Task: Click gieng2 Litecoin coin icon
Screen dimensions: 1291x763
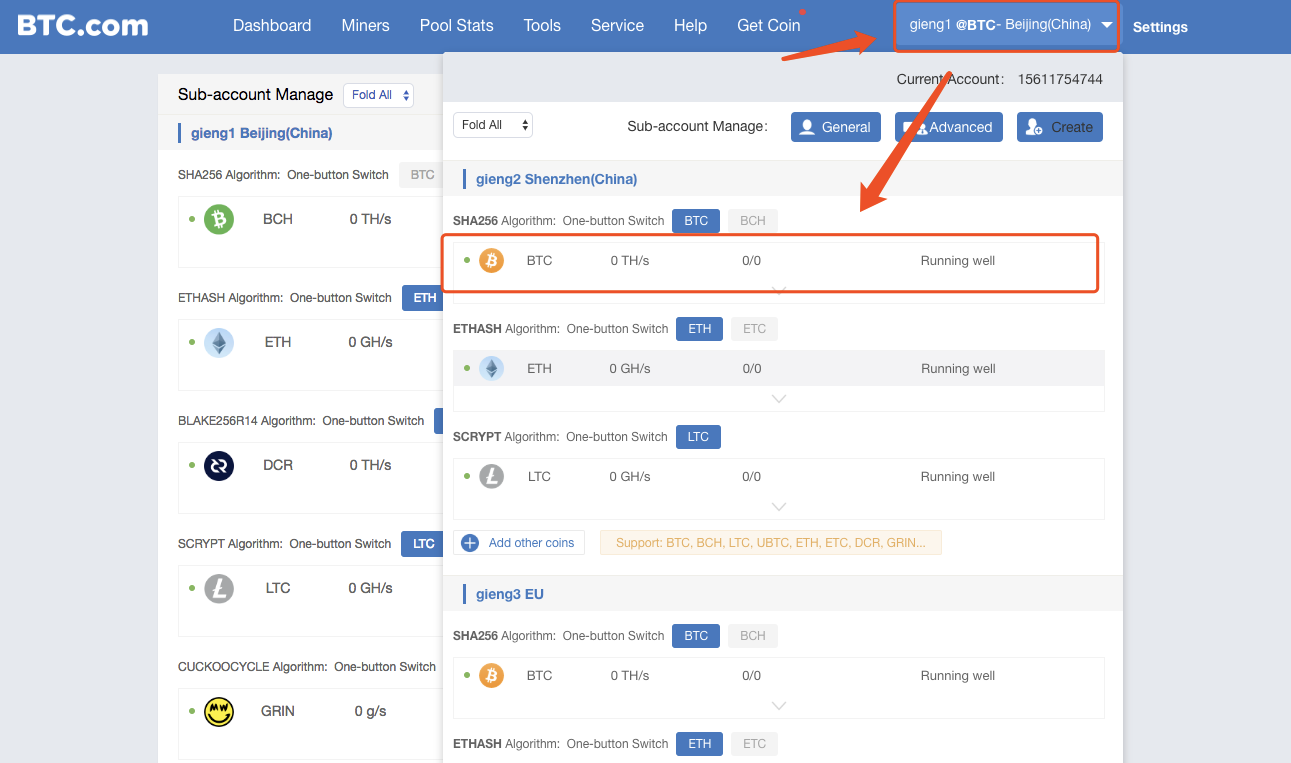Action: tap(491, 477)
